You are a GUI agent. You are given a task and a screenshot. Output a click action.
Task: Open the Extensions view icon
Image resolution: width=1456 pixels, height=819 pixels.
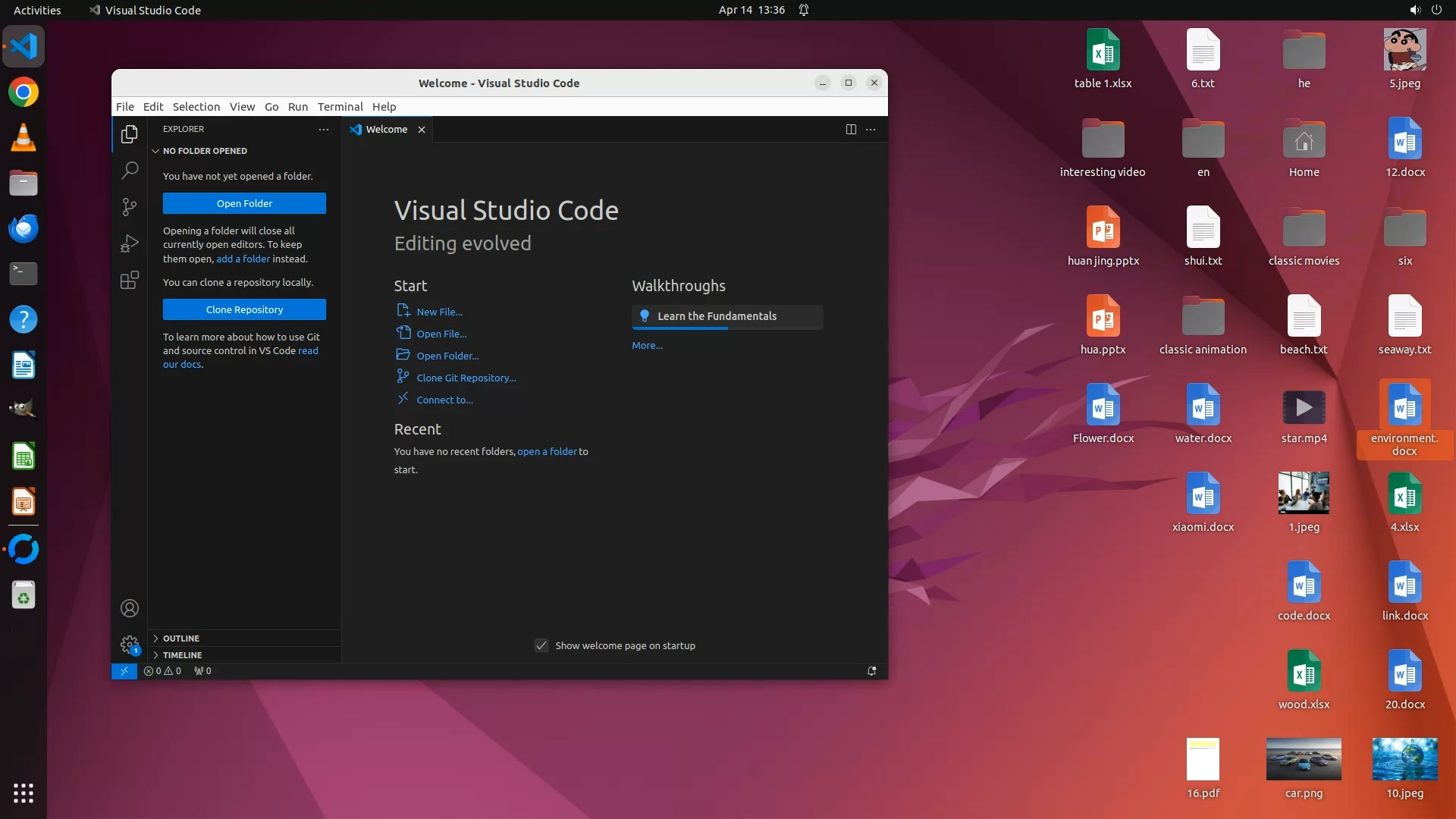(x=130, y=281)
